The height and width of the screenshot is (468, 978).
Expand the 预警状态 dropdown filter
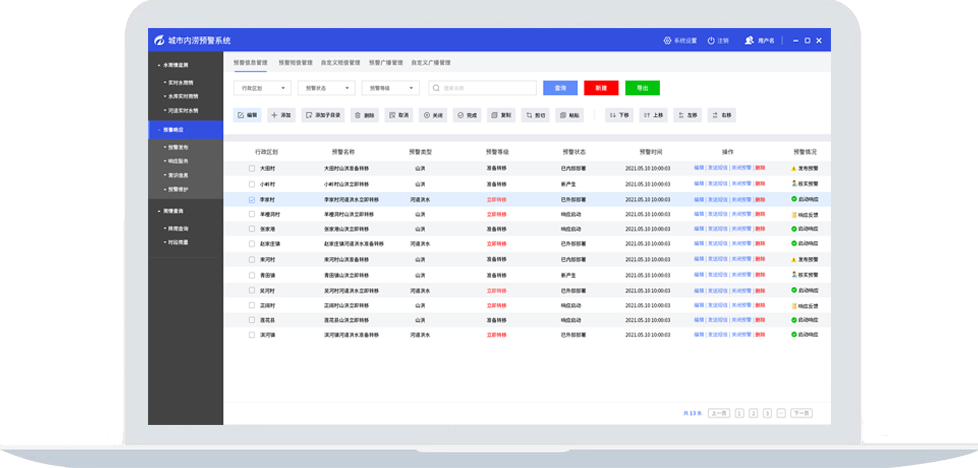(x=326, y=88)
